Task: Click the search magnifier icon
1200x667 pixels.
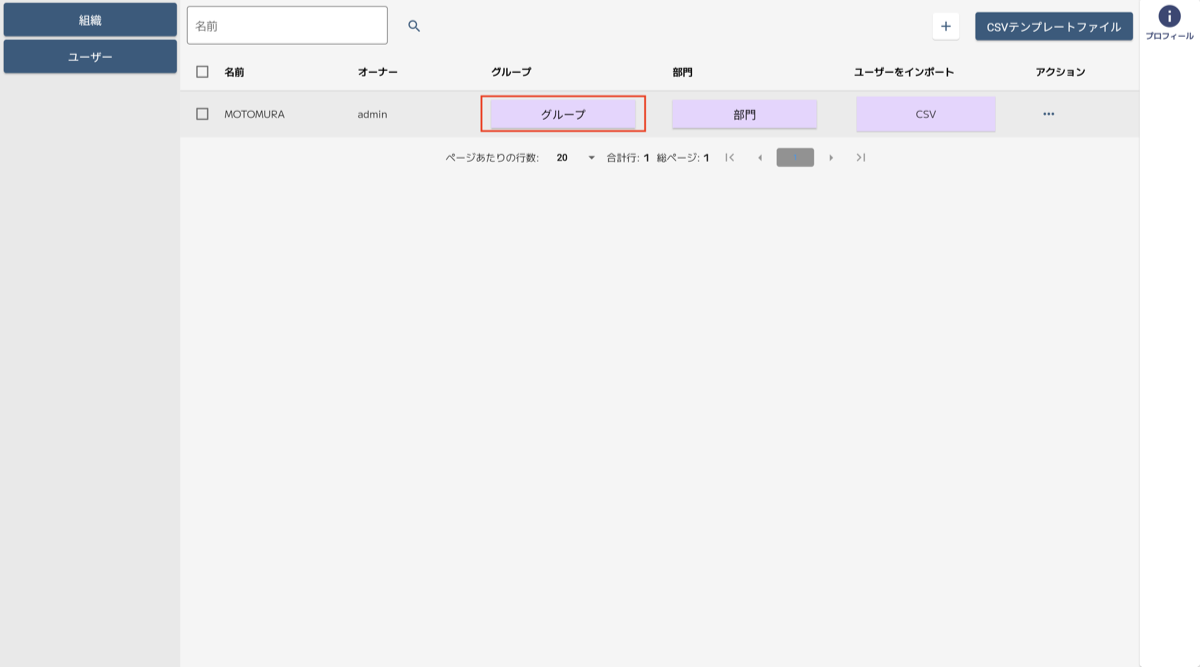Action: pyautogui.click(x=414, y=26)
